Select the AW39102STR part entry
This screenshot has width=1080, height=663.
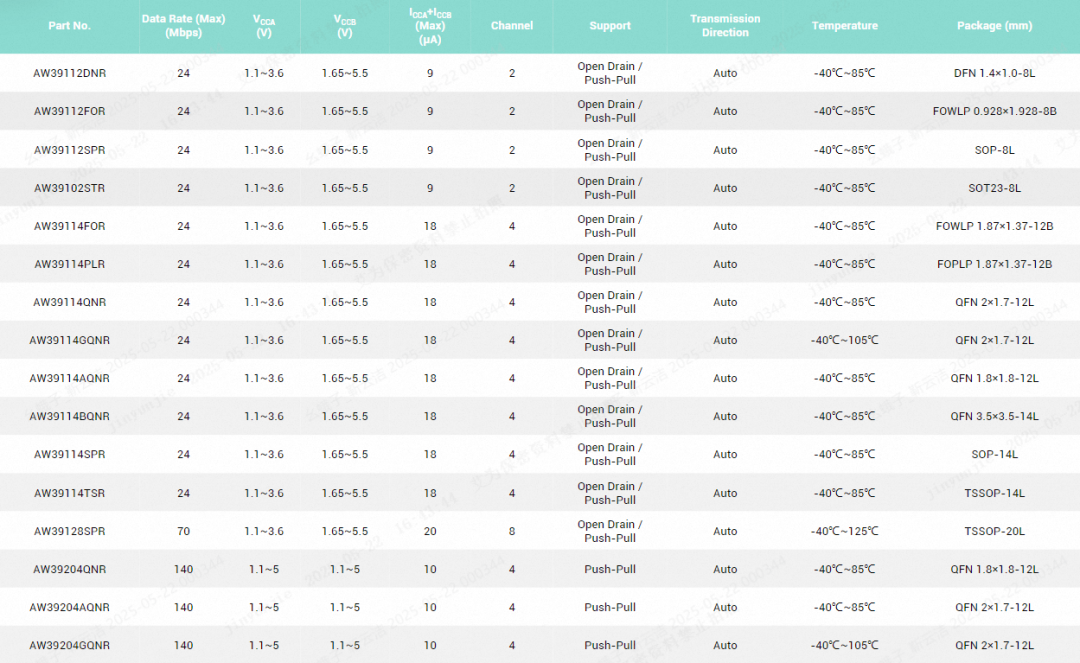(69, 188)
